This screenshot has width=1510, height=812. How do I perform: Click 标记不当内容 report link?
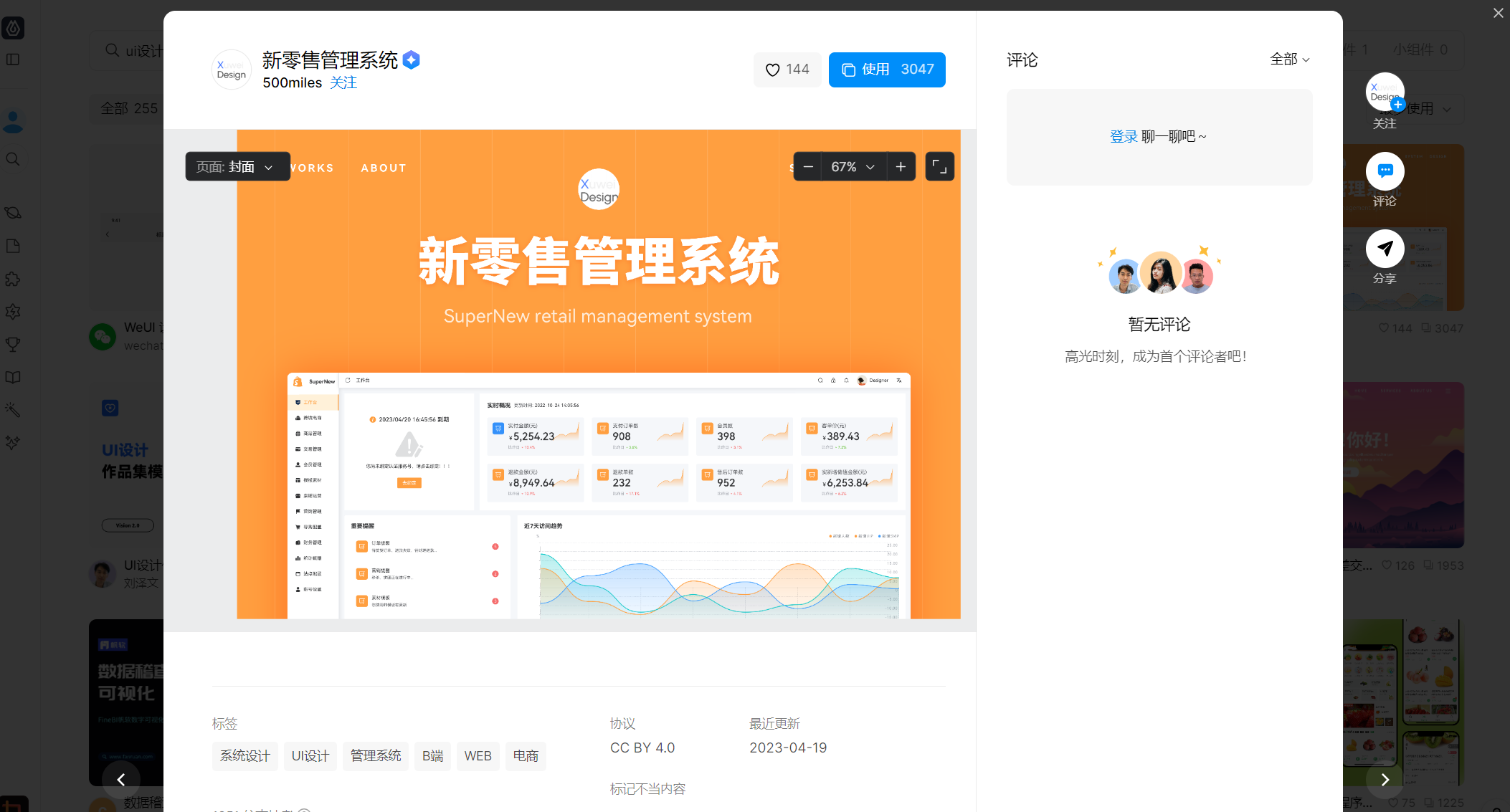pyautogui.click(x=647, y=789)
